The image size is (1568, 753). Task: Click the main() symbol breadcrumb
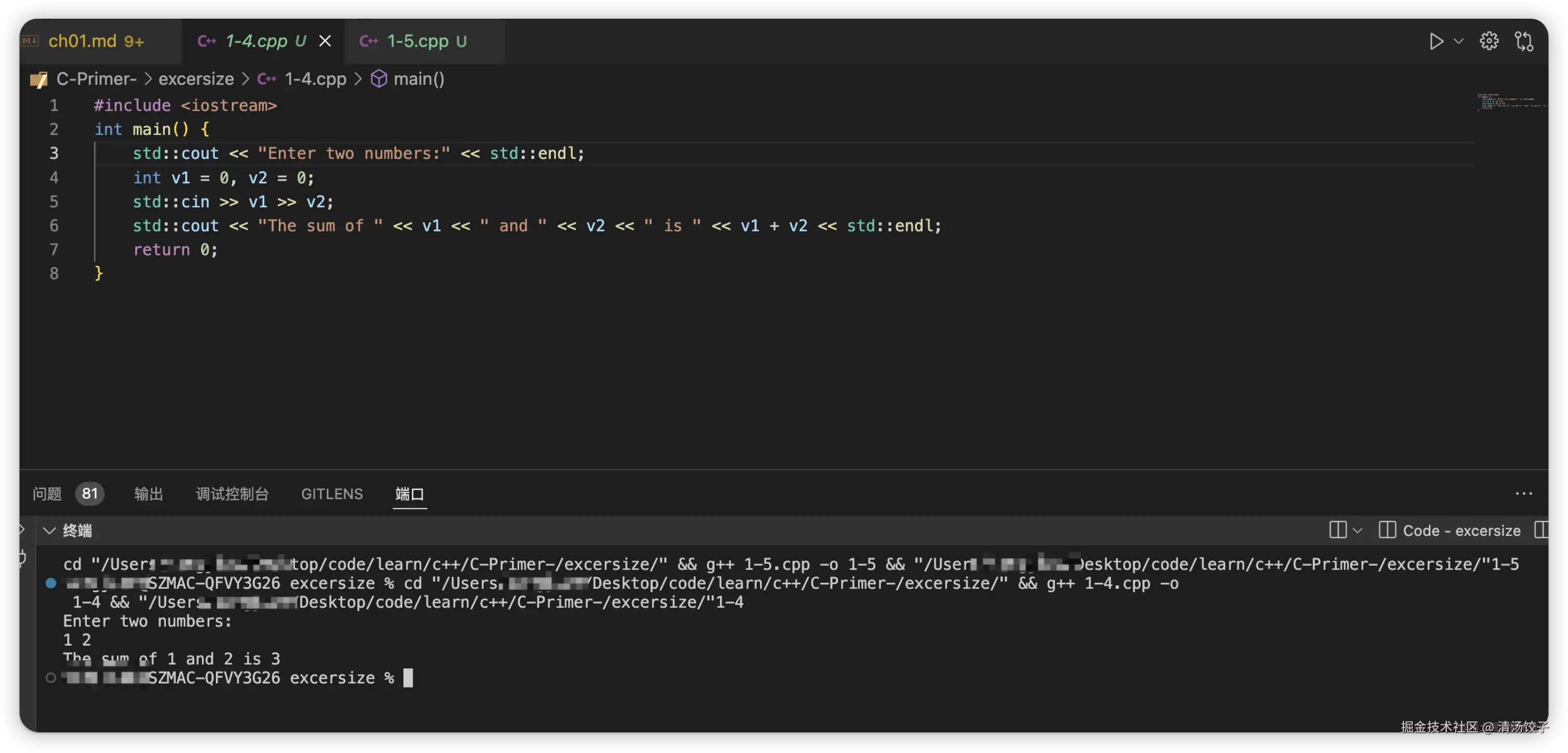tap(418, 79)
